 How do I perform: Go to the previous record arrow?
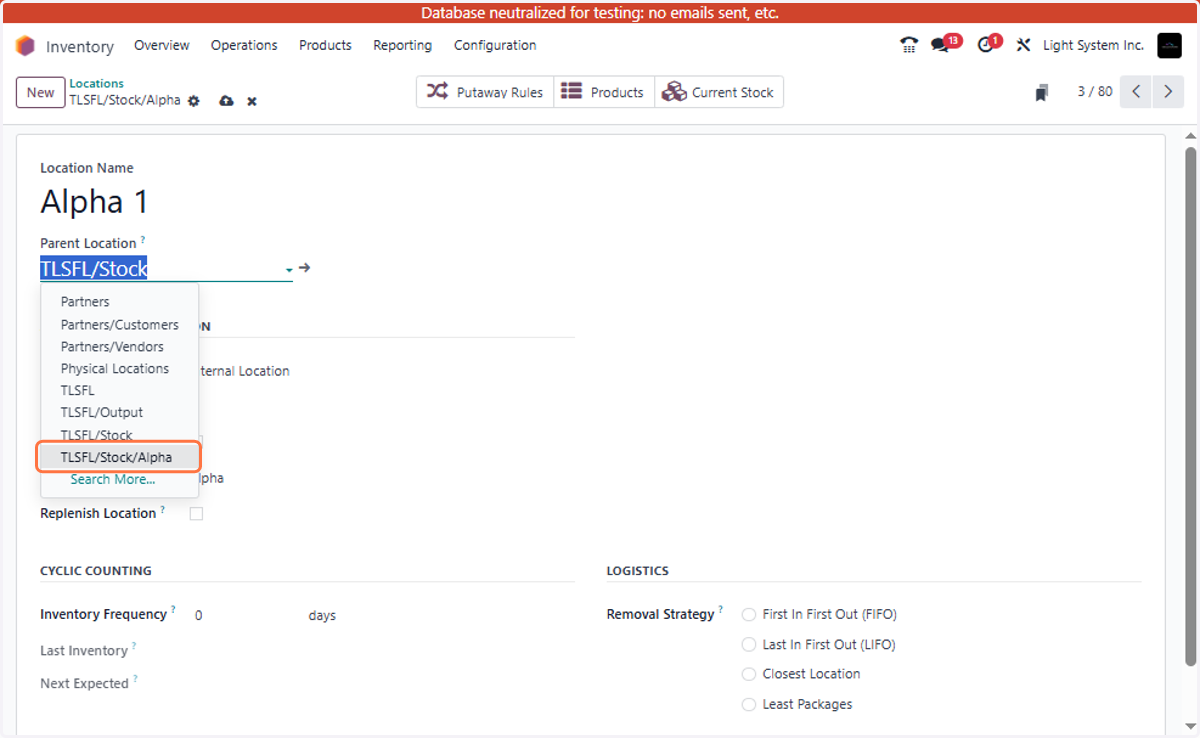coord(1136,92)
